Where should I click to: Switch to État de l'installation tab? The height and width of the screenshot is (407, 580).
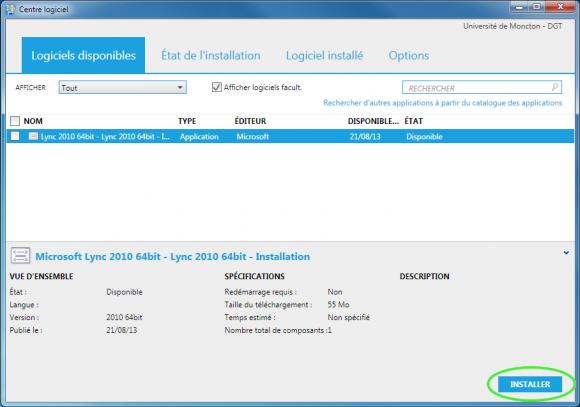pyautogui.click(x=210, y=56)
